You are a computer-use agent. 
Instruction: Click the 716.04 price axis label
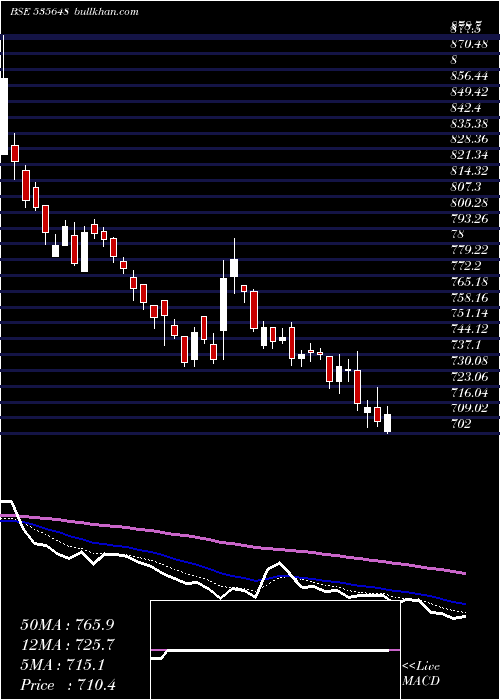[x=468, y=393]
